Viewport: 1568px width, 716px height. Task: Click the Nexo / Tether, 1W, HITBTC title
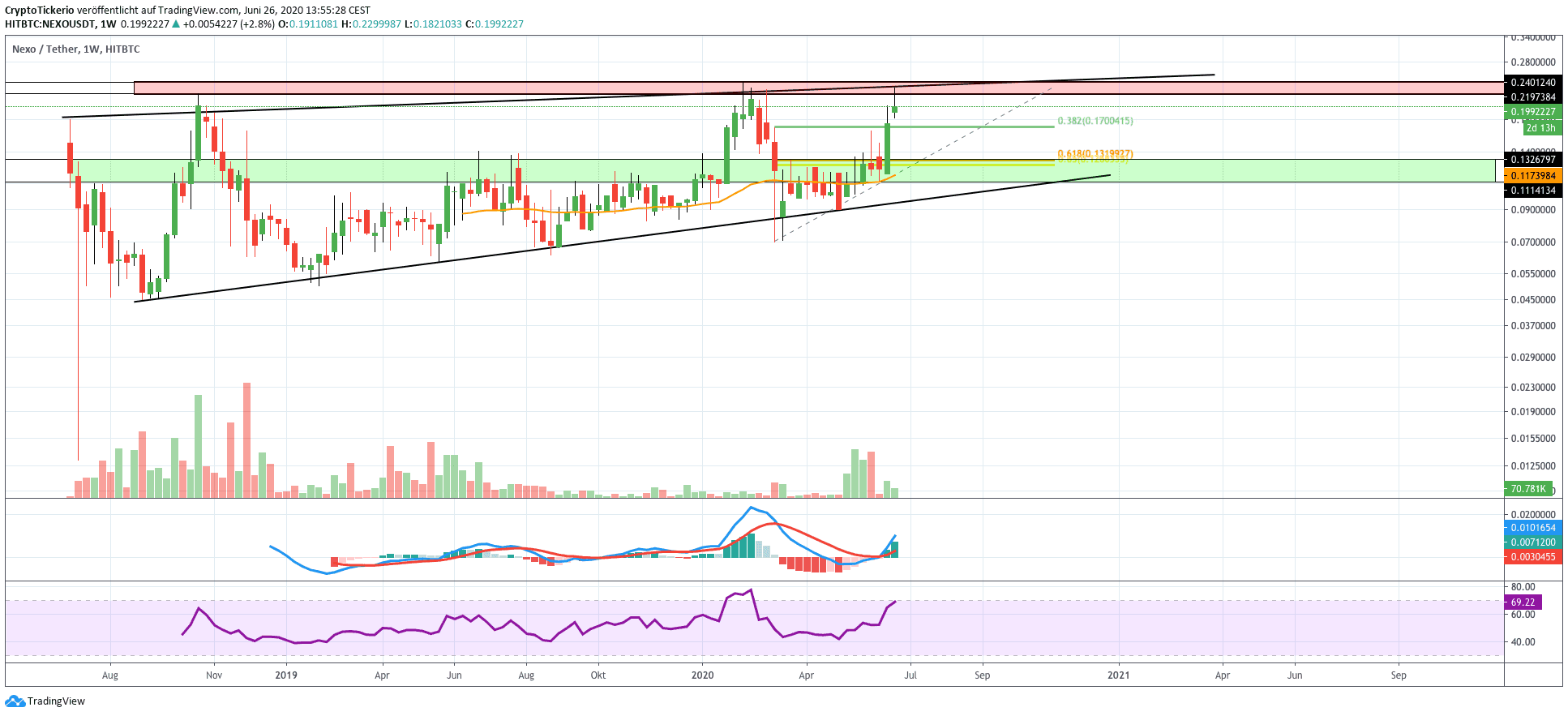click(76, 49)
